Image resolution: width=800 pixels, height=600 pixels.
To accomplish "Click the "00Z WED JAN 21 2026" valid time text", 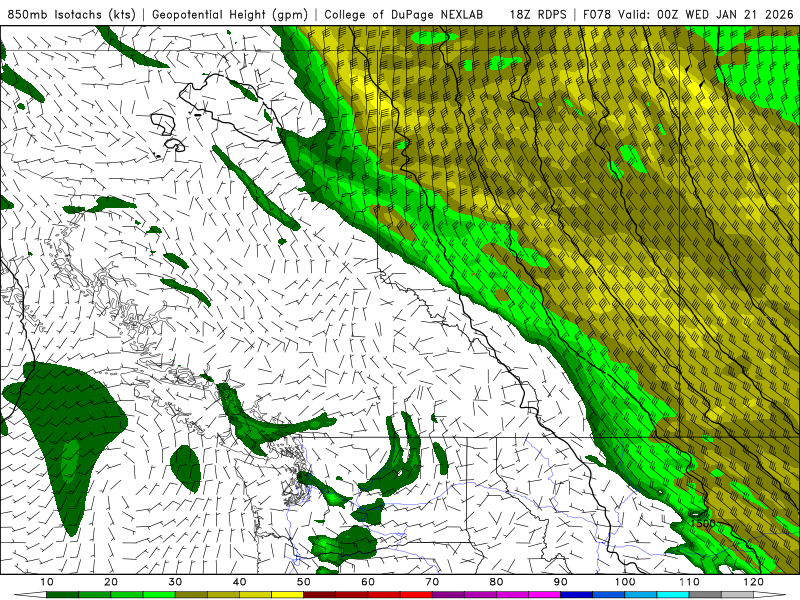I will click(725, 14).
